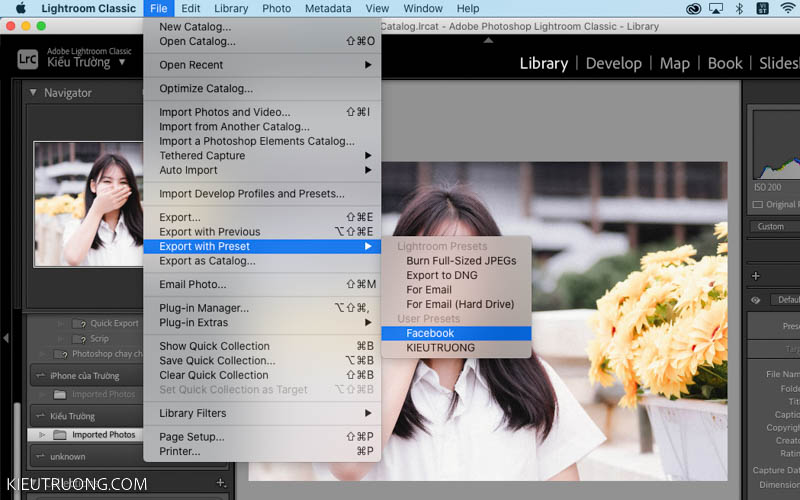The width and height of the screenshot is (800, 500).
Task: Choose Optimize Catalog... menu item
Action: coord(262,88)
